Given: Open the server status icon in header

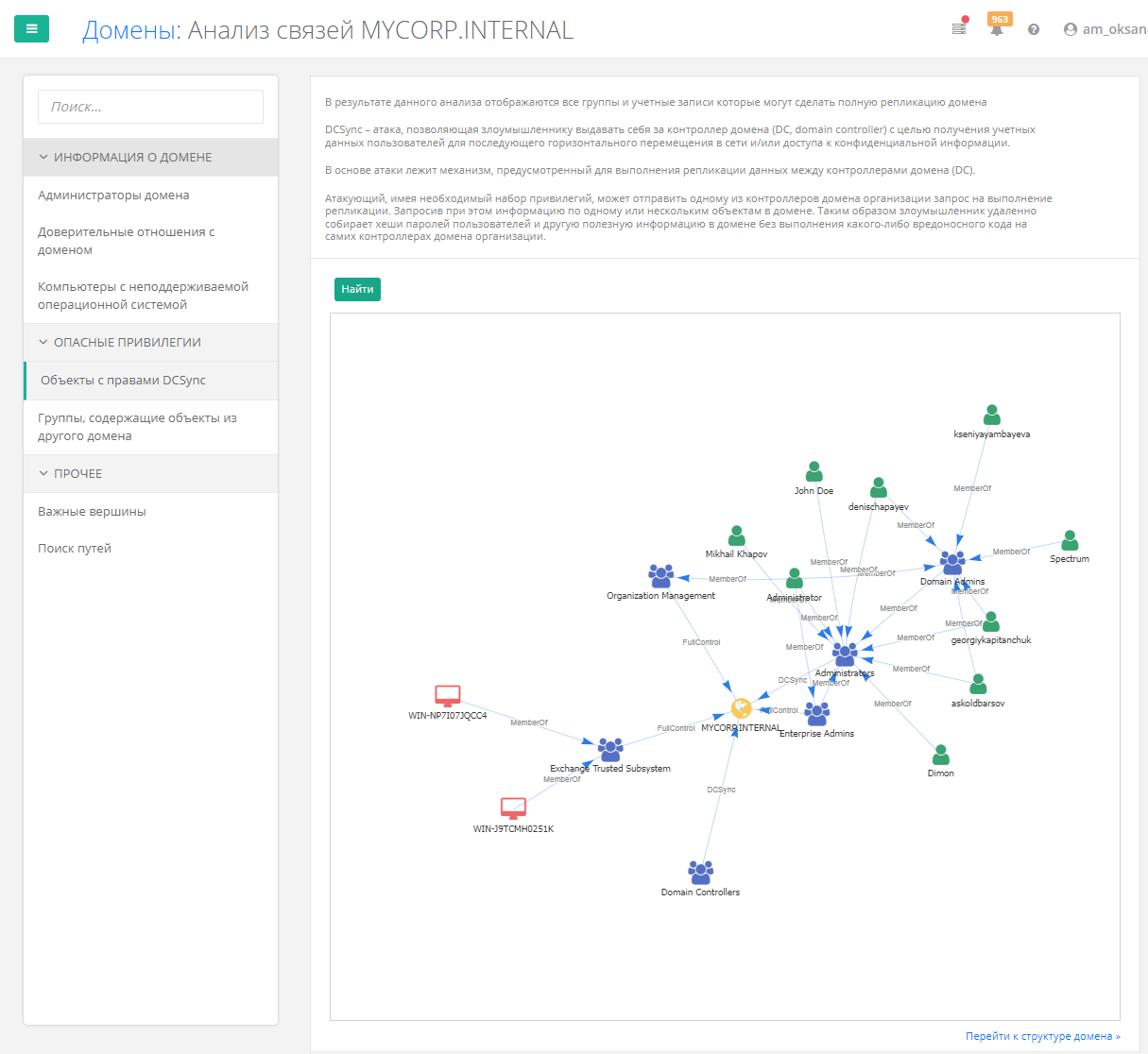Looking at the screenshot, I should pyautogui.click(x=959, y=27).
